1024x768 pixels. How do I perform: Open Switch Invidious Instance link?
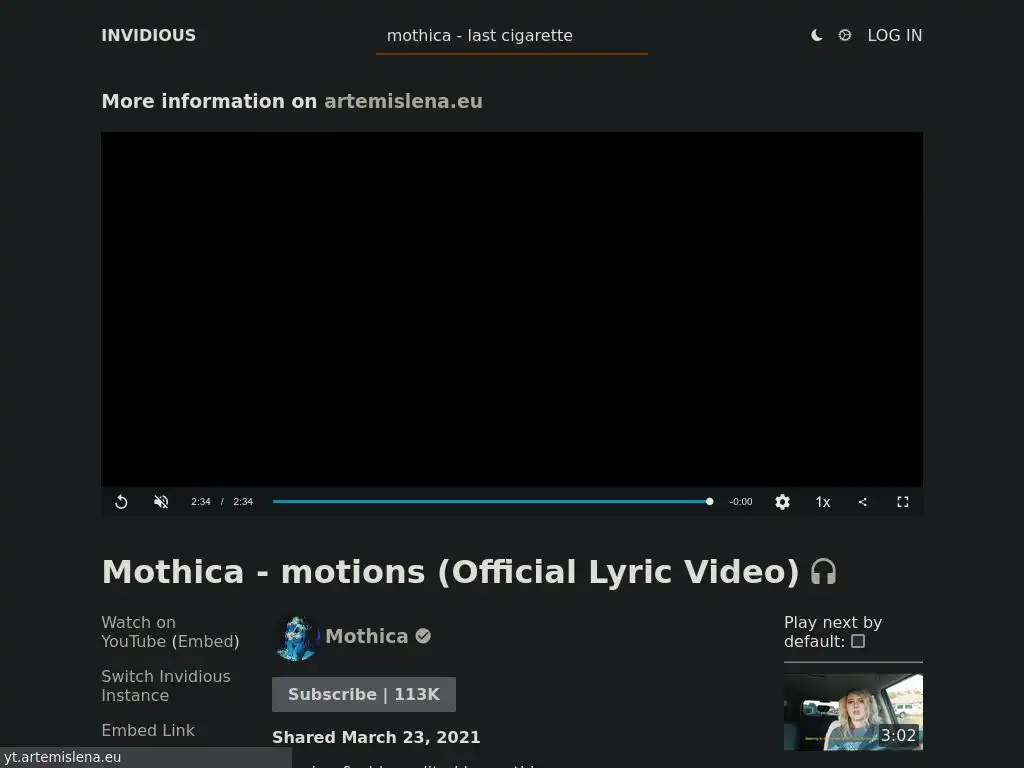(x=166, y=686)
